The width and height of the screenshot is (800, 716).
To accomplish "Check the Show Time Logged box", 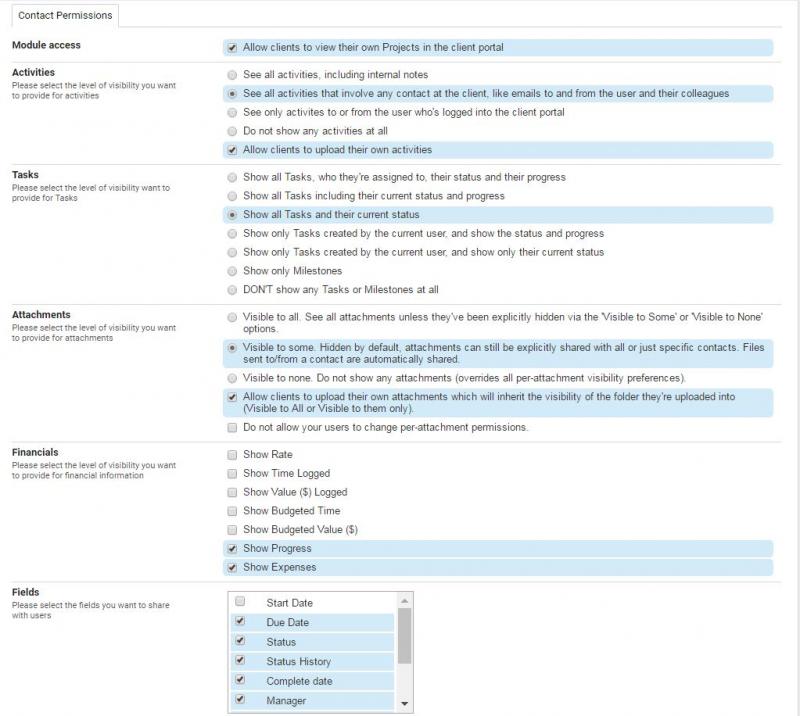I will coord(233,474).
